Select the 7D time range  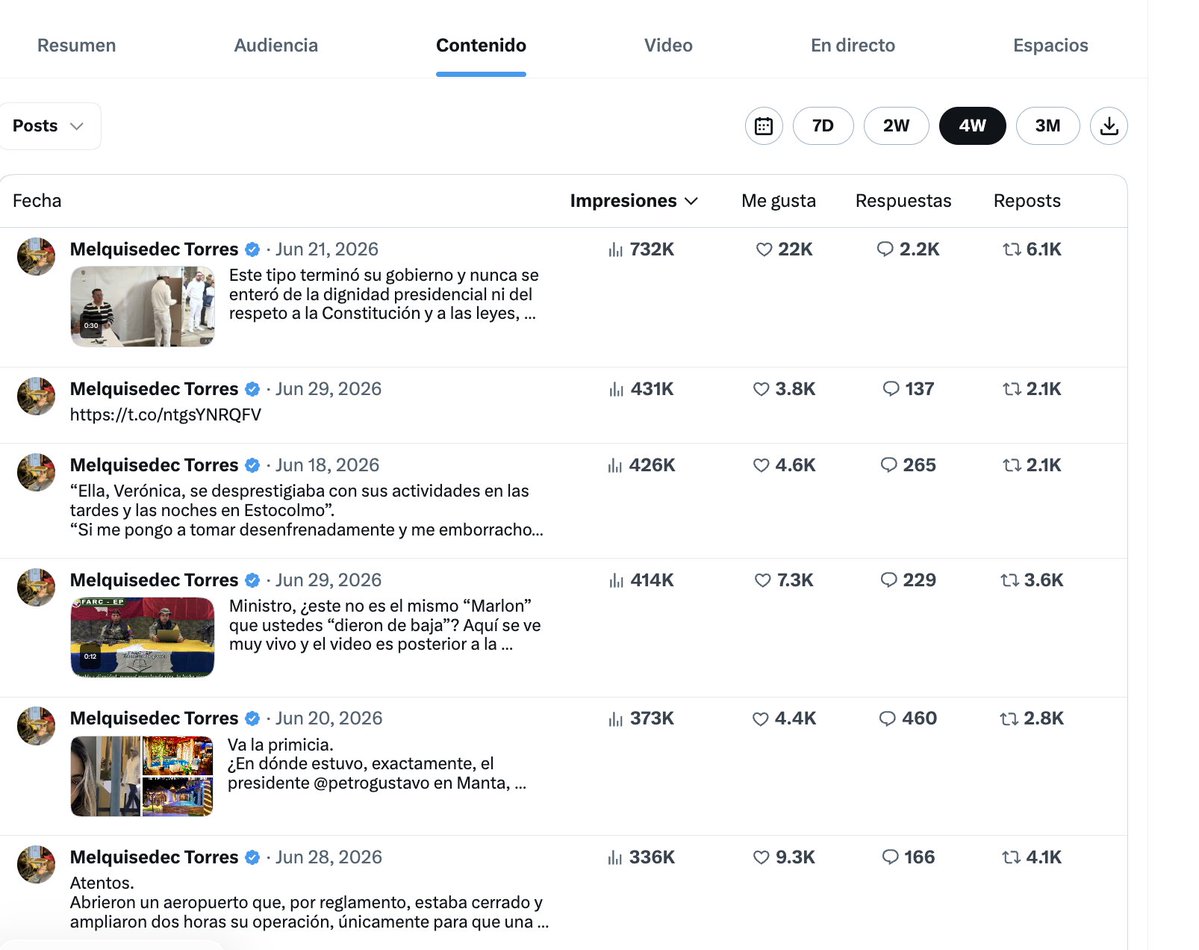823,126
